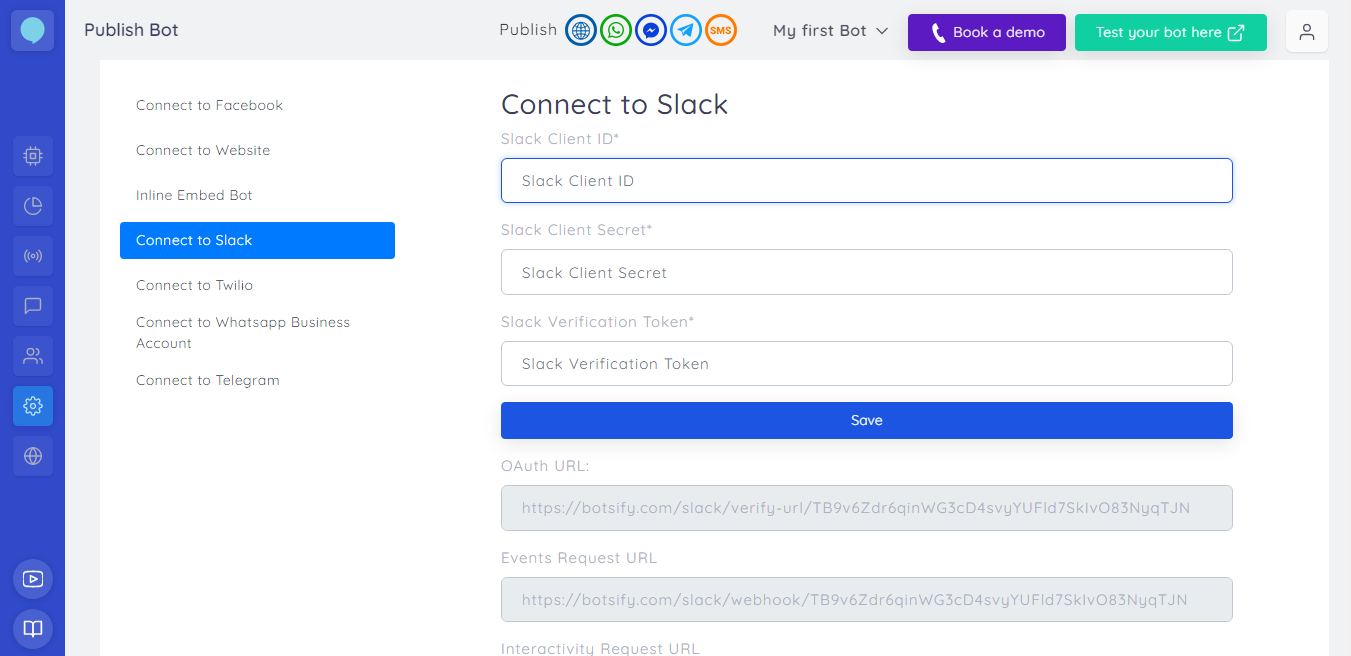Open the chat message sidebar icon
This screenshot has width=1351, height=656.
coord(33,306)
